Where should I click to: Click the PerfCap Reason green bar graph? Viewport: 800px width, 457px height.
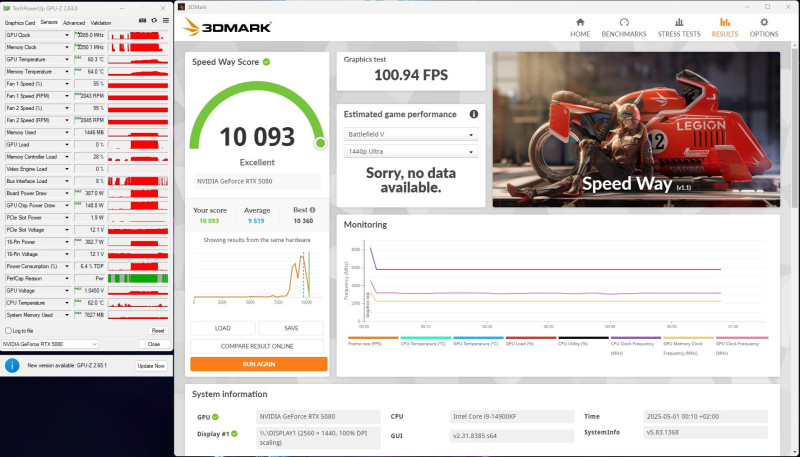[138, 278]
